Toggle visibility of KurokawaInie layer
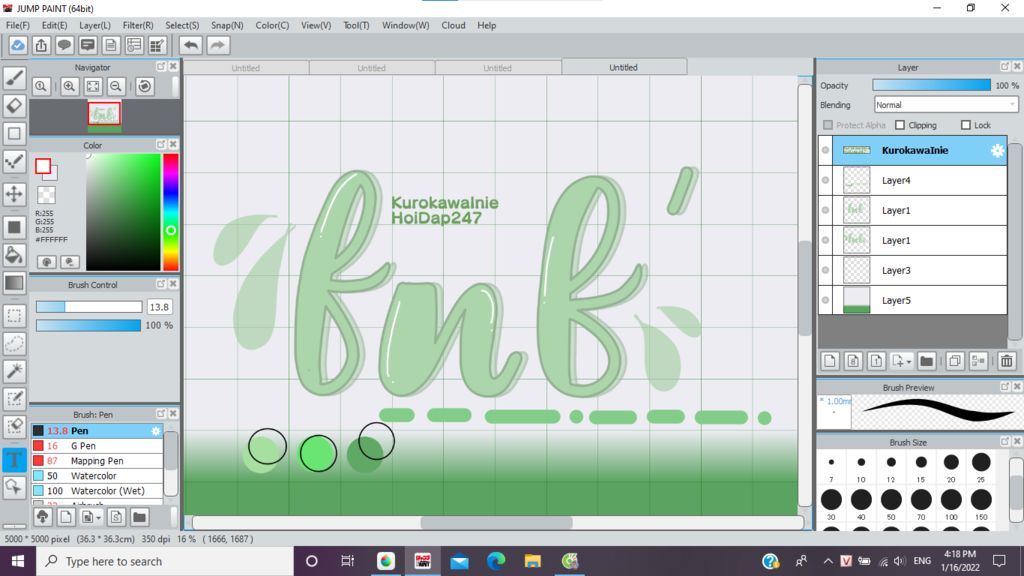 click(x=825, y=150)
